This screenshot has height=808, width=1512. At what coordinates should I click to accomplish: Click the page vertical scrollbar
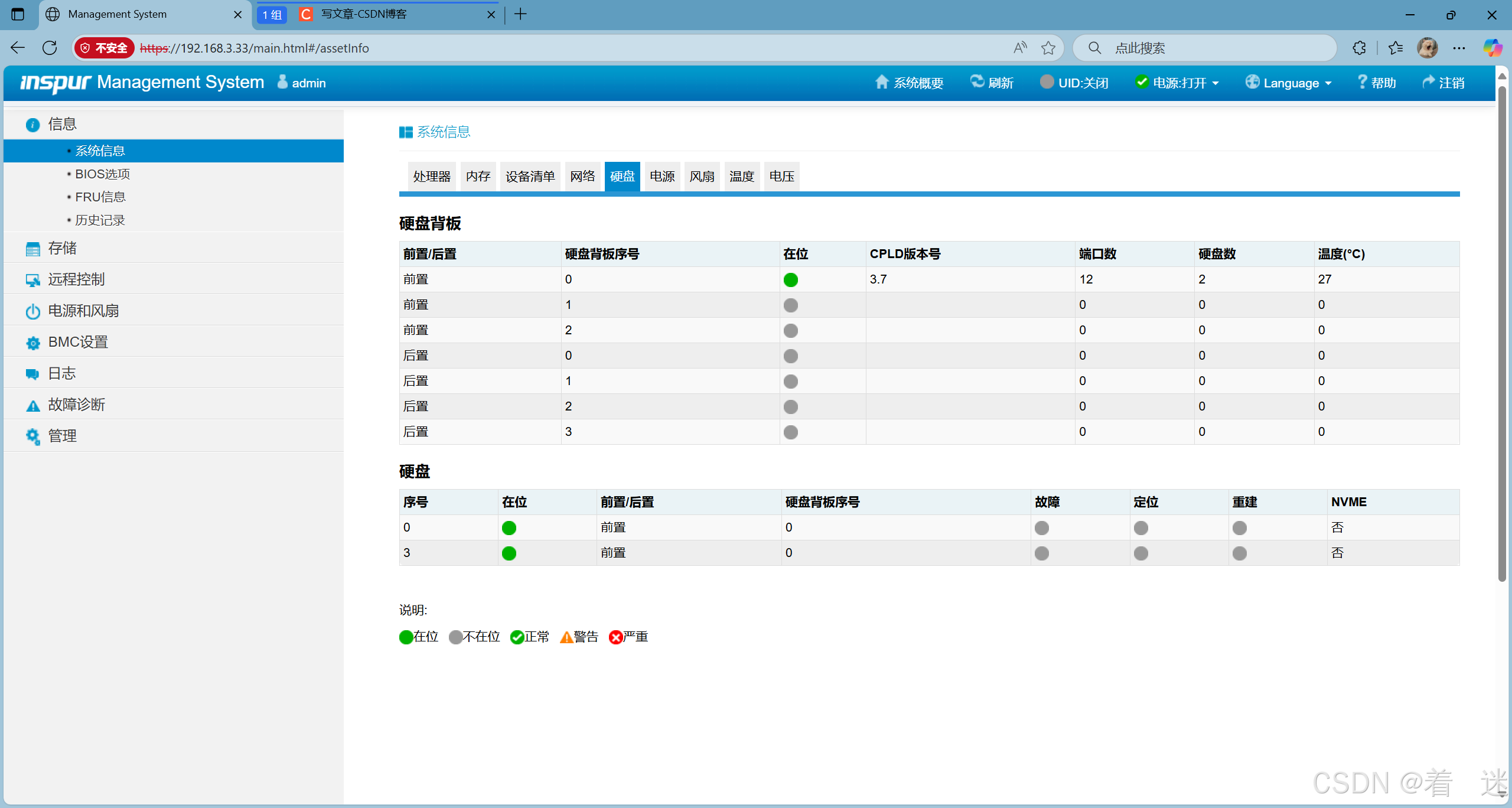(x=1501, y=331)
